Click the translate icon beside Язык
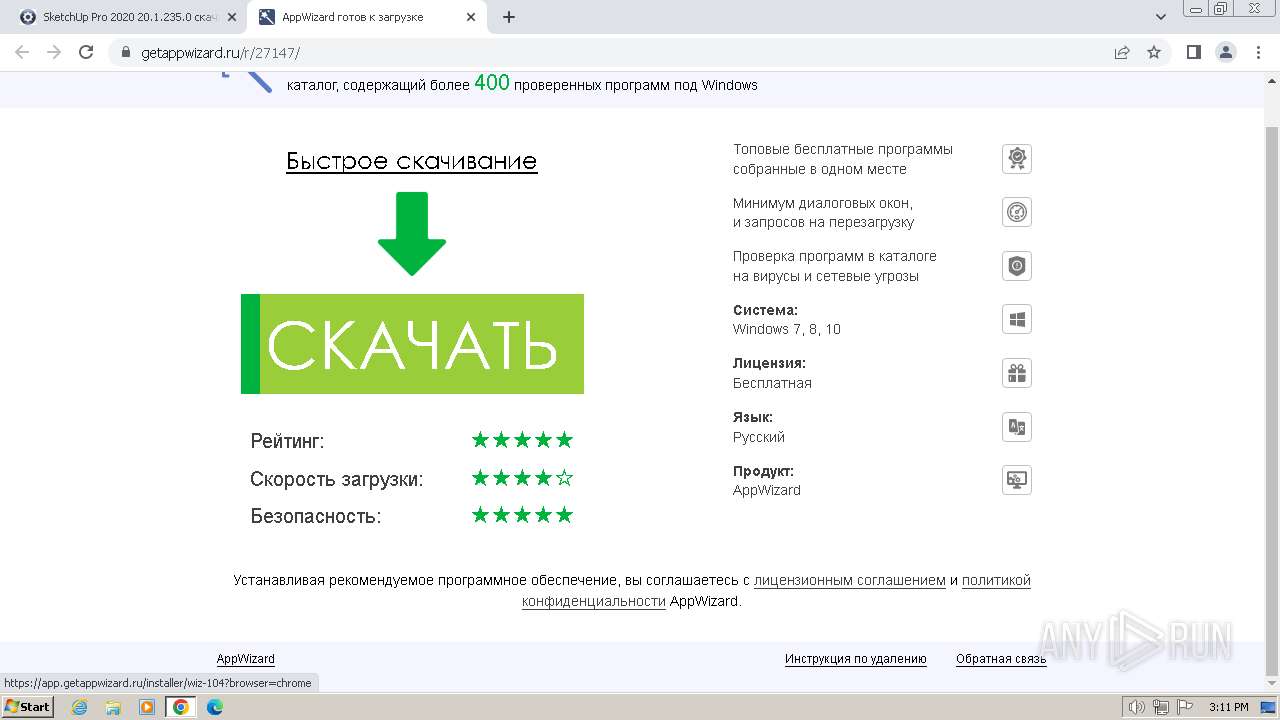The image size is (1280, 720). [x=1017, y=427]
